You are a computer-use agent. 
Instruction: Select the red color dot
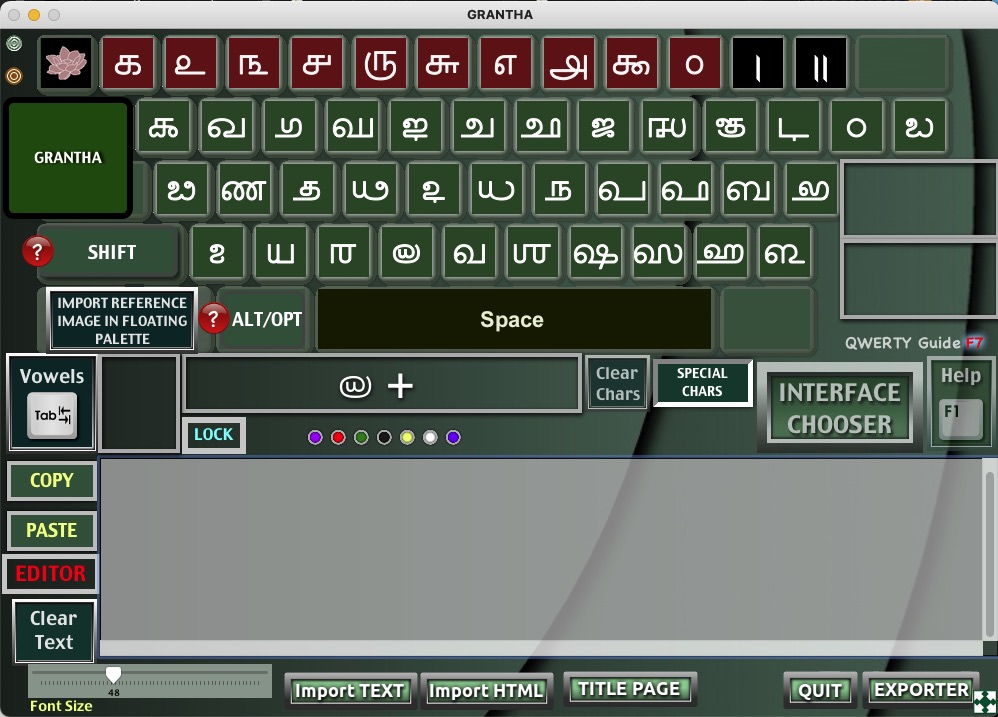click(x=338, y=437)
